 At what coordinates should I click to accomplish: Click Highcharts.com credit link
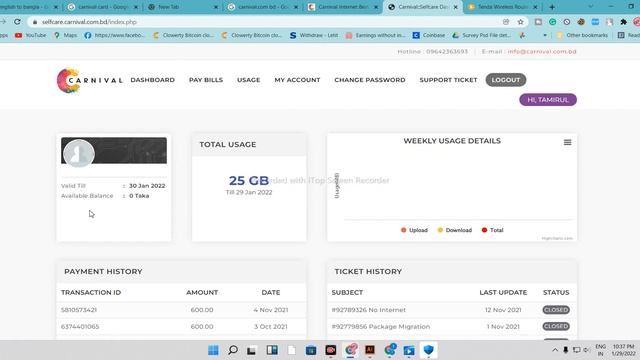[557, 238]
